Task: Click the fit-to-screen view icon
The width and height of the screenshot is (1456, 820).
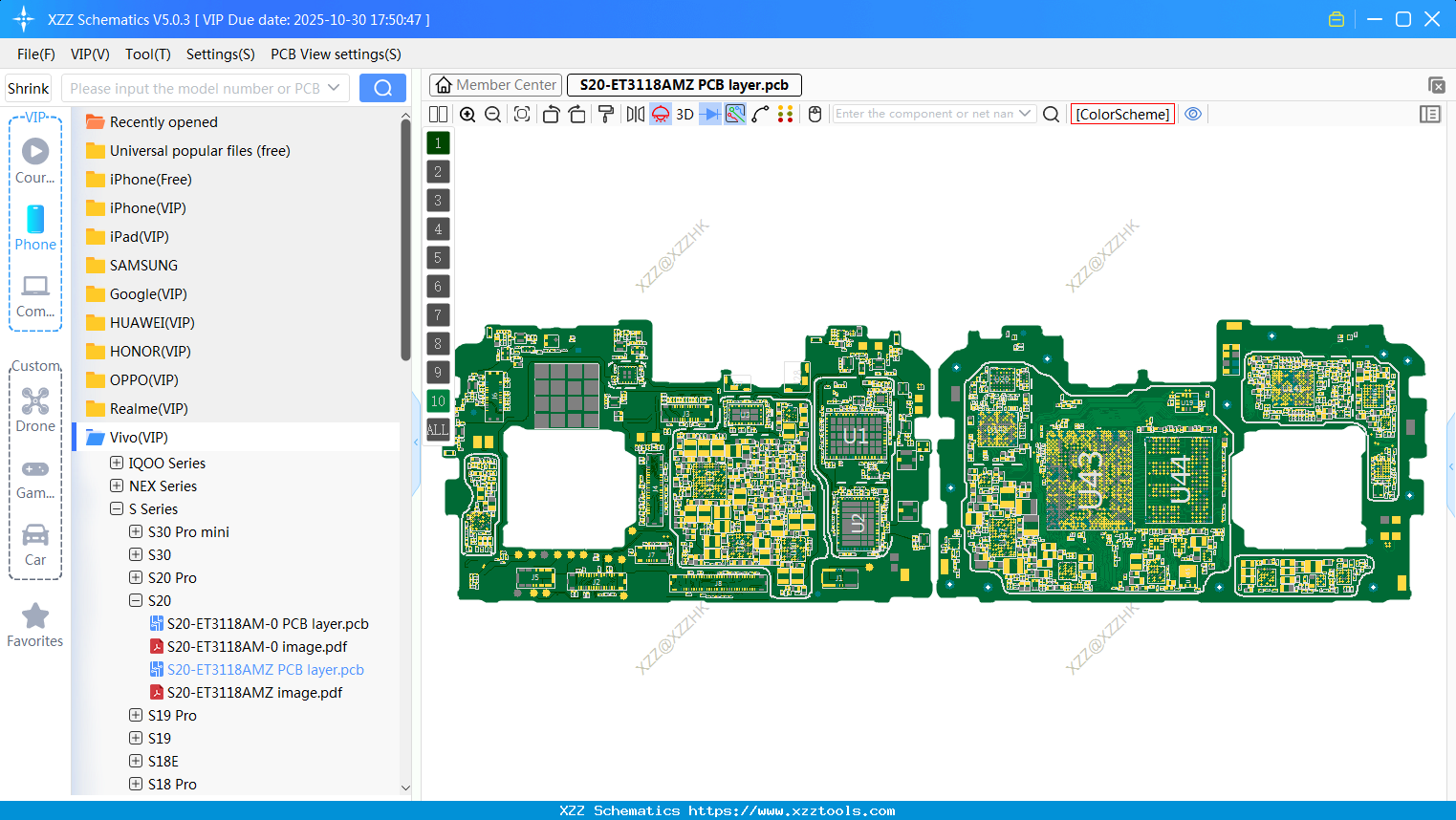Action: click(522, 115)
